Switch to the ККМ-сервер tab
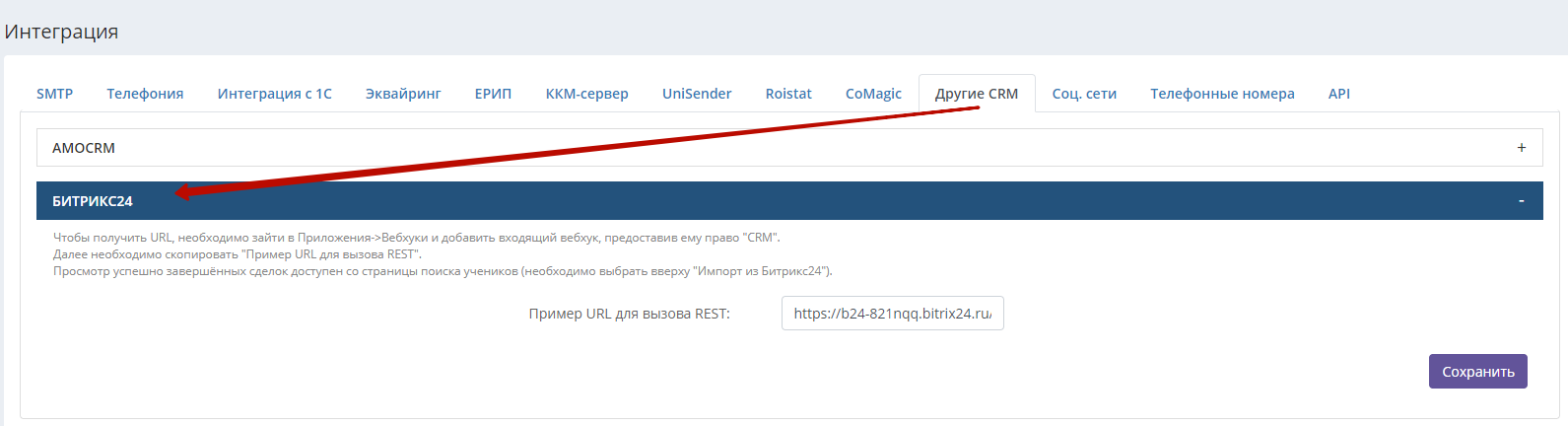Image resolution: width=1568 pixels, height=426 pixels. coord(587,94)
